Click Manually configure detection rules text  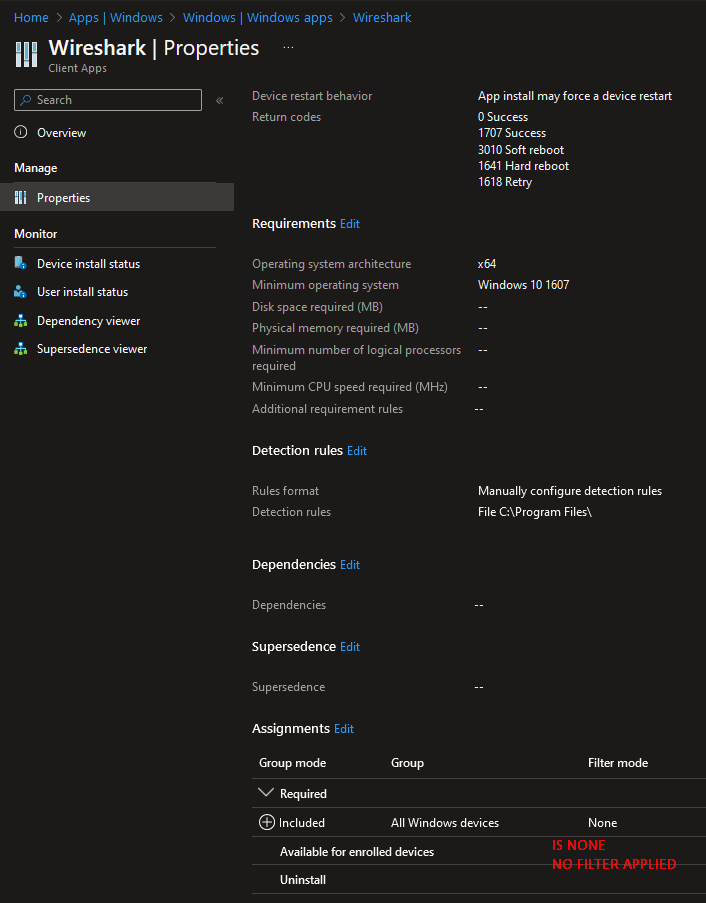[x=570, y=491]
